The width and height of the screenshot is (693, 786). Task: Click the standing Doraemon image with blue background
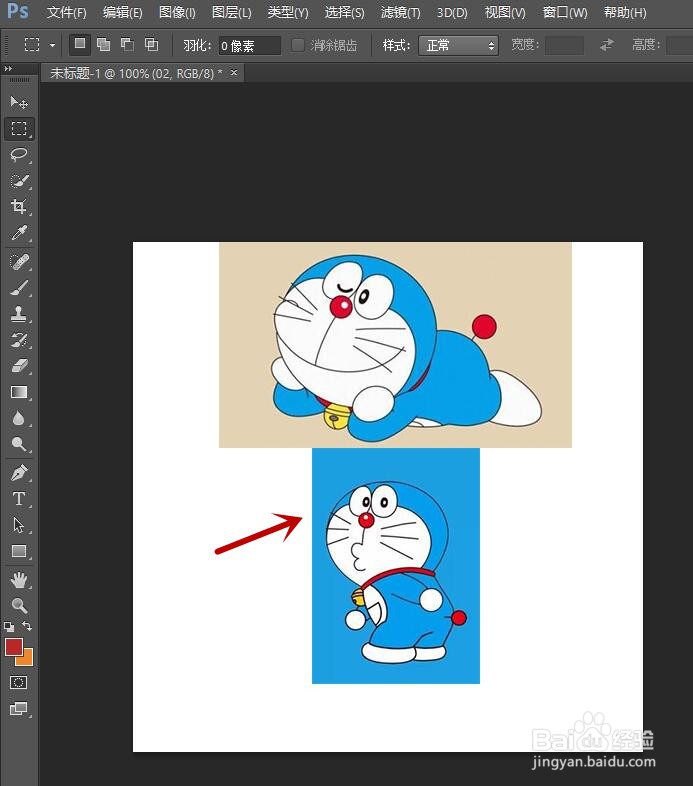coord(396,565)
